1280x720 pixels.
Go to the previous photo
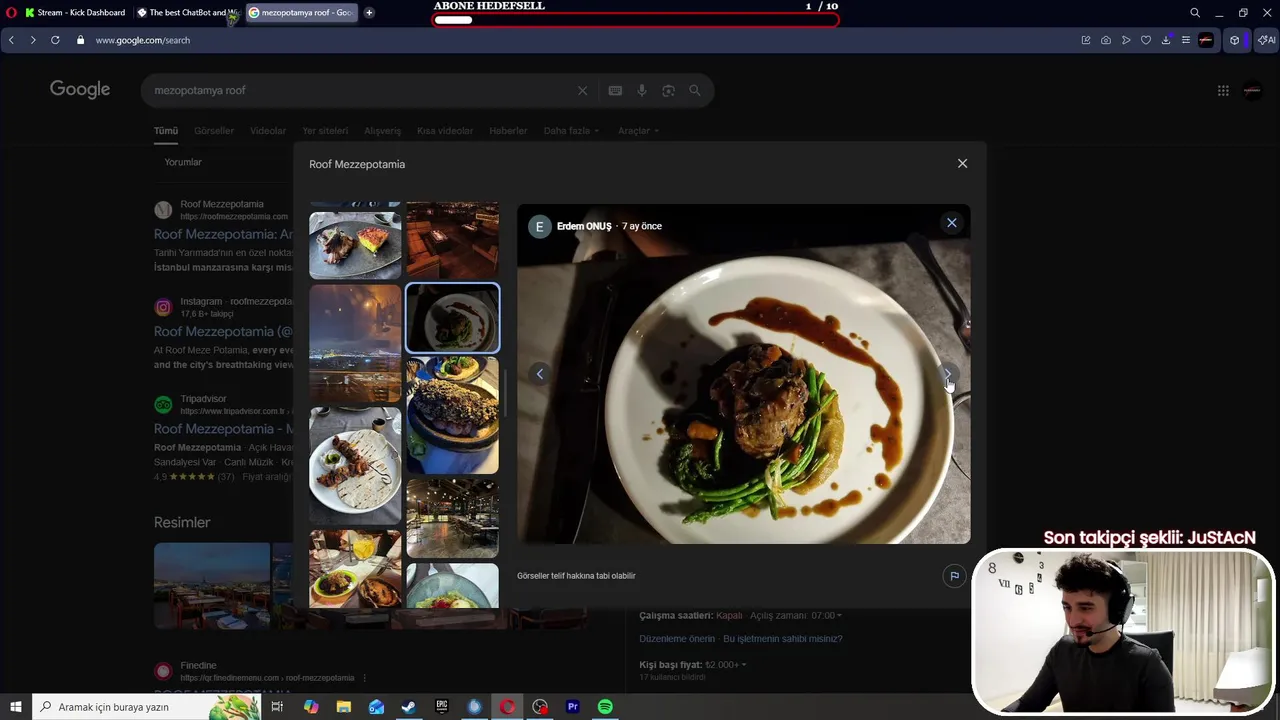(x=540, y=374)
